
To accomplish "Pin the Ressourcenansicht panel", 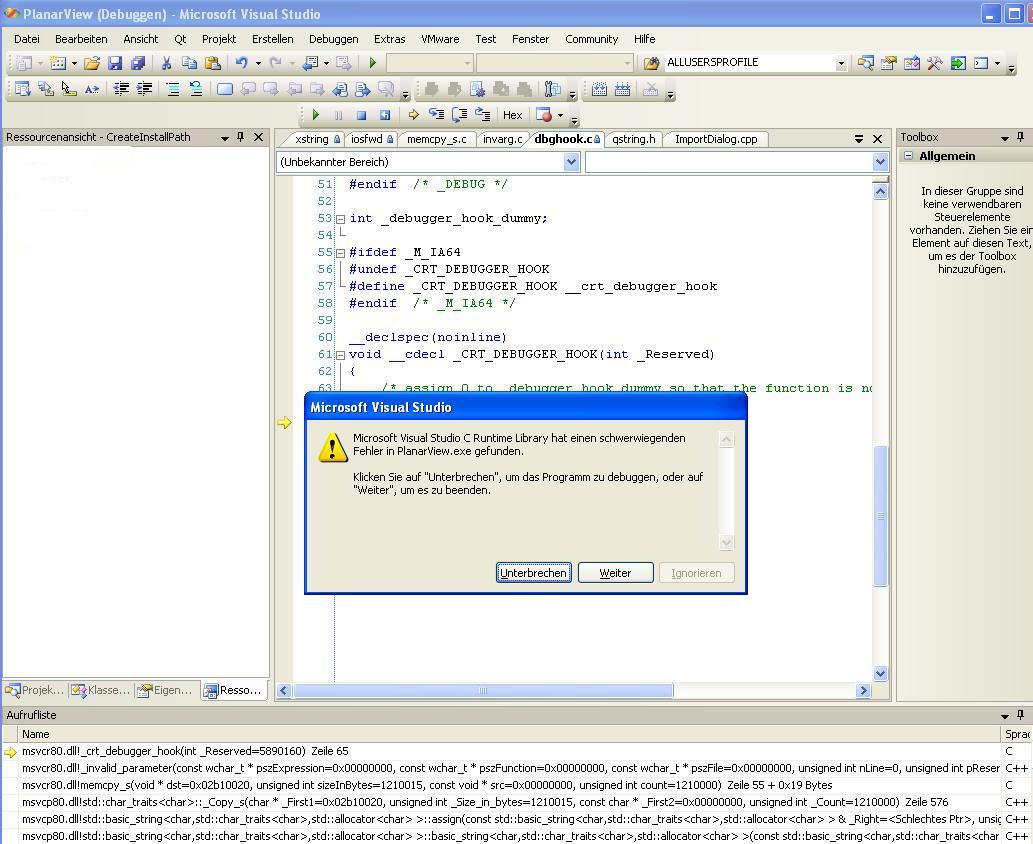I will [241, 137].
